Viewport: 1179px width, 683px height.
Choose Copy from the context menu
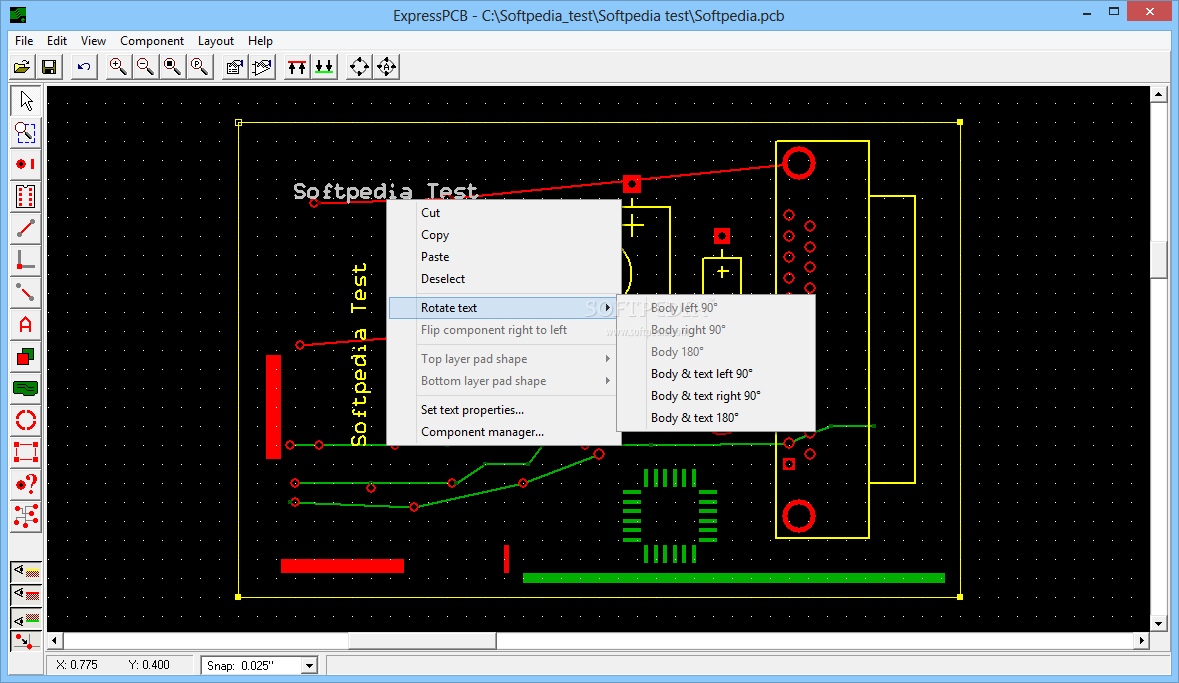tap(504, 235)
